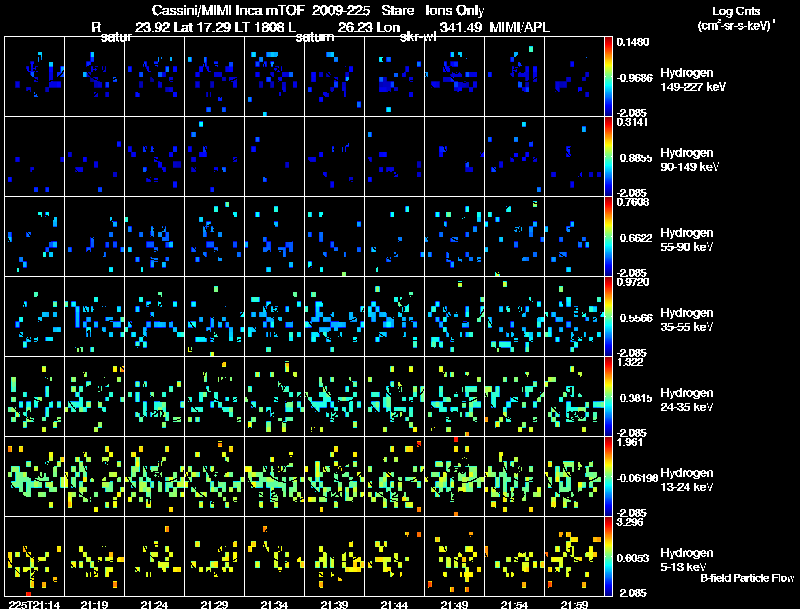
Task: Click the 'Ions Only' text in the title
Action: [x=455, y=10]
